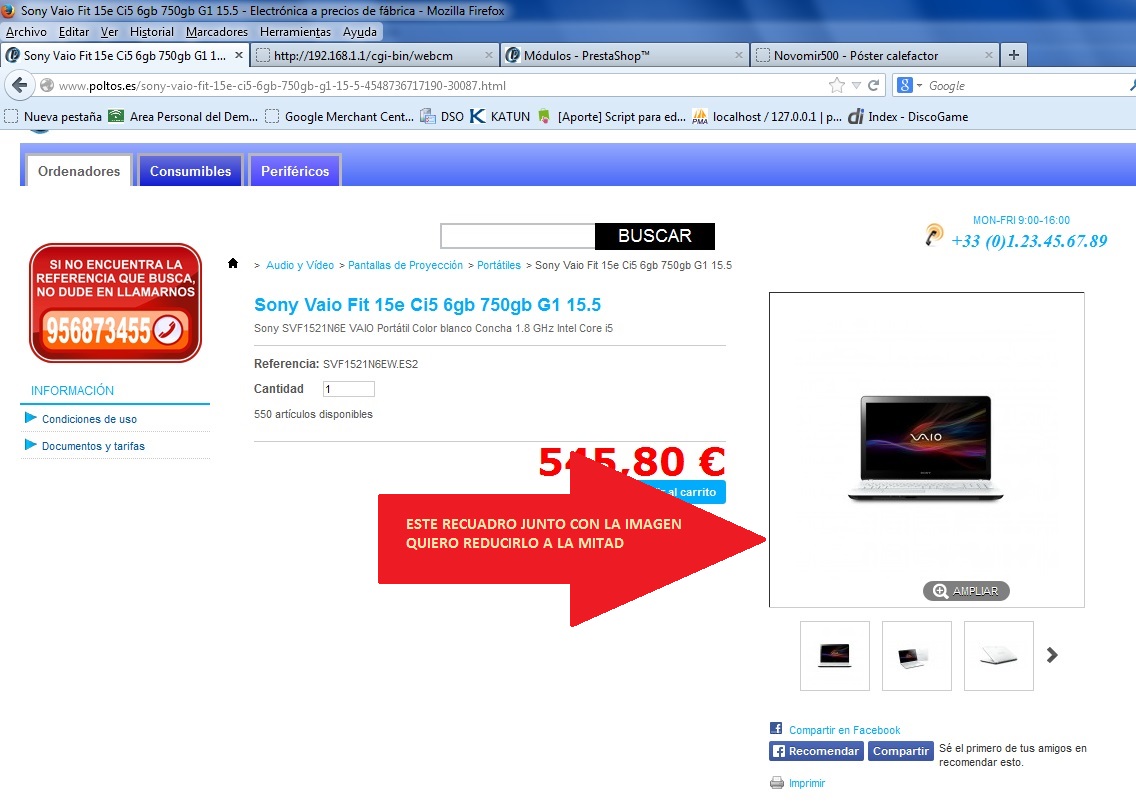Open Google Merchant Cent... bookmark

pyautogui.click(x=340, y=117)
